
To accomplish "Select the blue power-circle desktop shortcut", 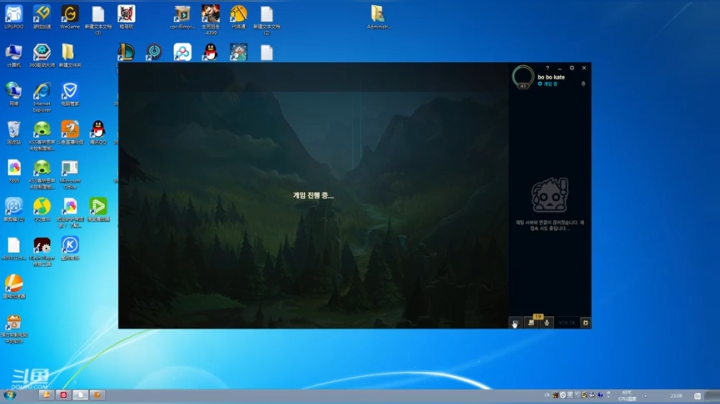I will click(154, 52).
